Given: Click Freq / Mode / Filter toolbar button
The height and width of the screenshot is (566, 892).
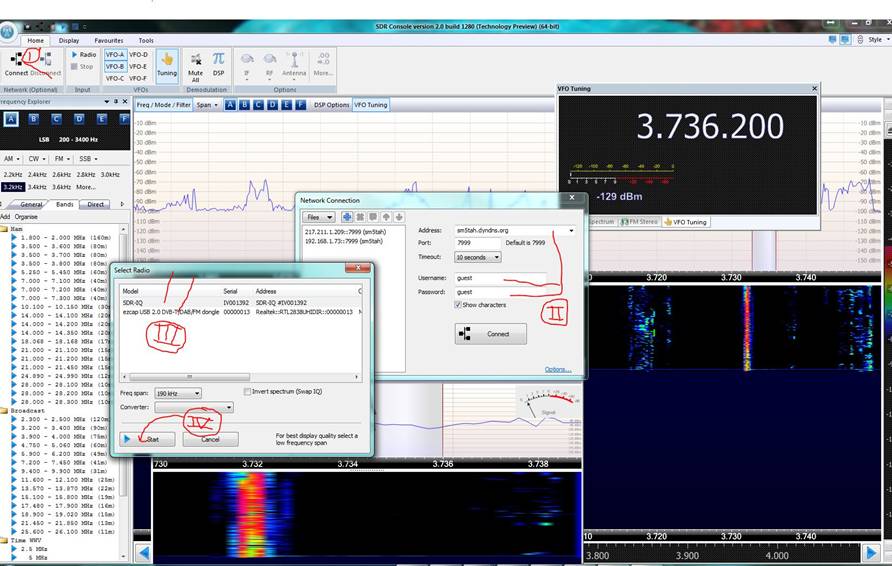Looking at the screenshot, I should (x=163, y=105).
